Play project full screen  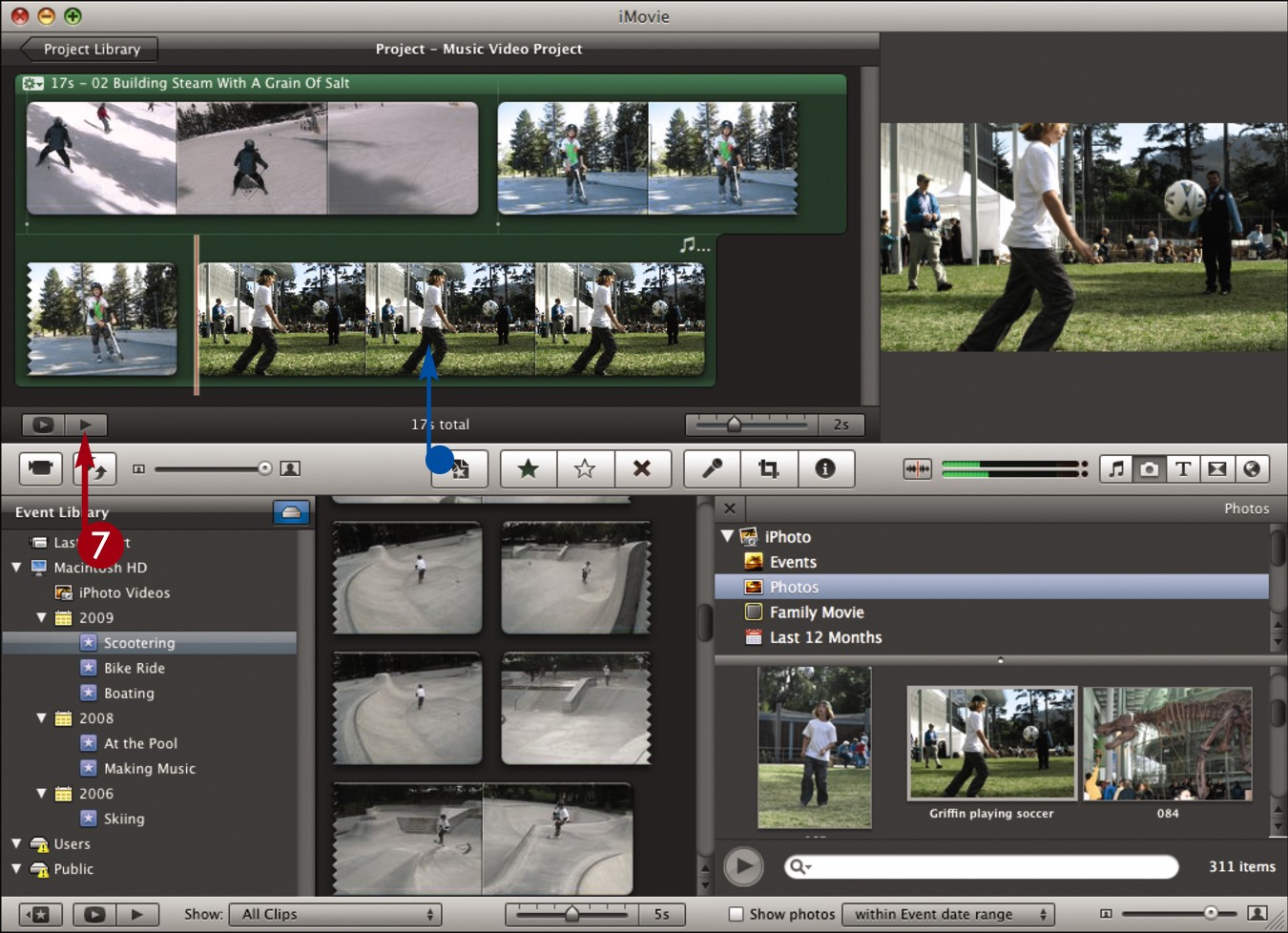[x=43, y=425]
